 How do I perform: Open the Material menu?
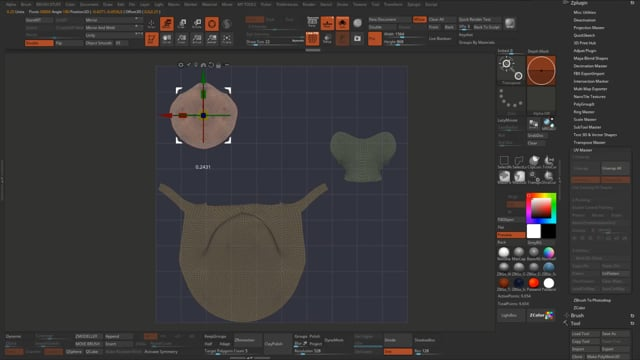click(209, 4)
